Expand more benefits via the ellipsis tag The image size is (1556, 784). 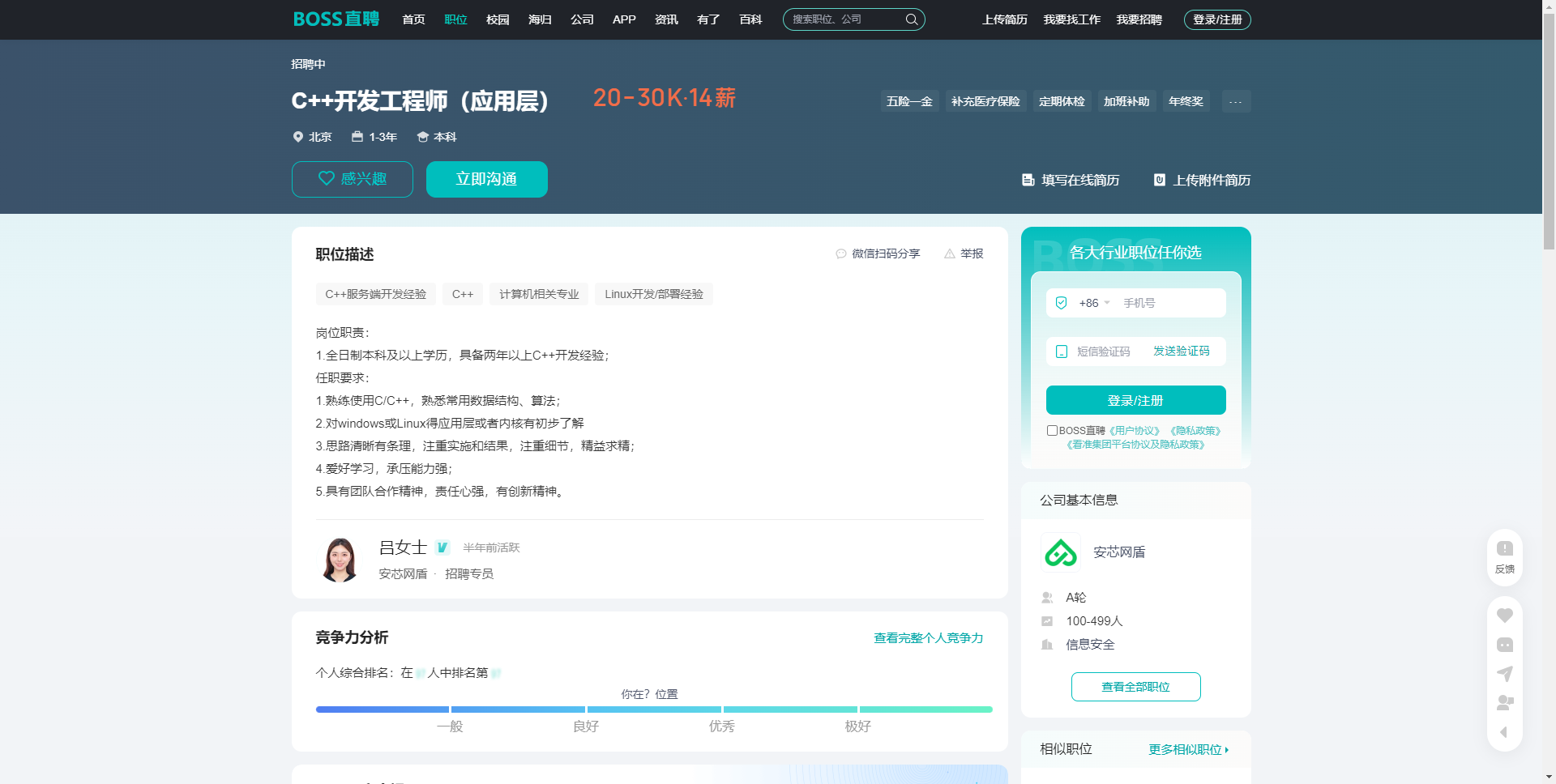coord(1236,101)
